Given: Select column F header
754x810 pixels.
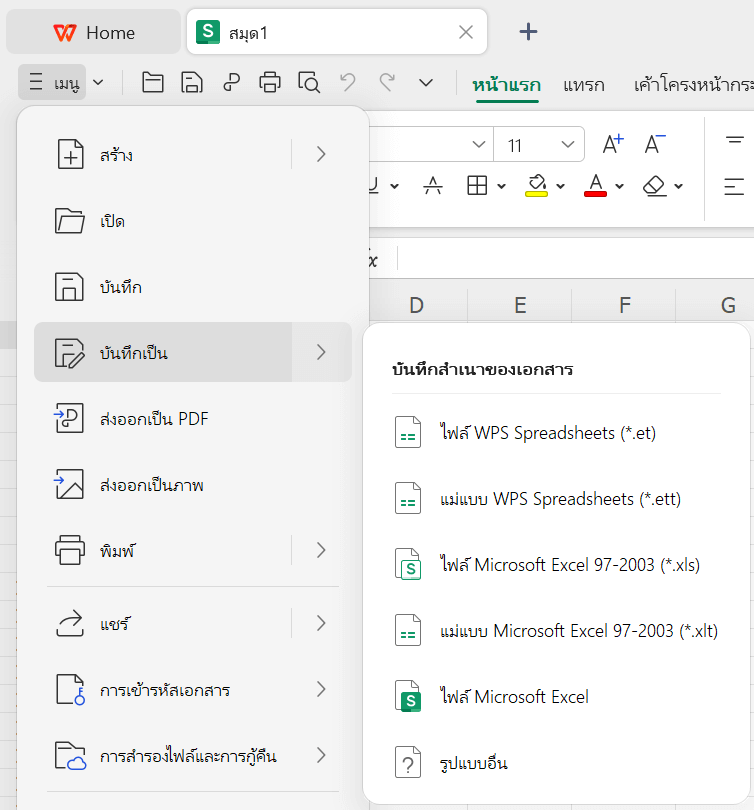Looking at the screenshot, I should pyautogui.click(x=624, y=305).
